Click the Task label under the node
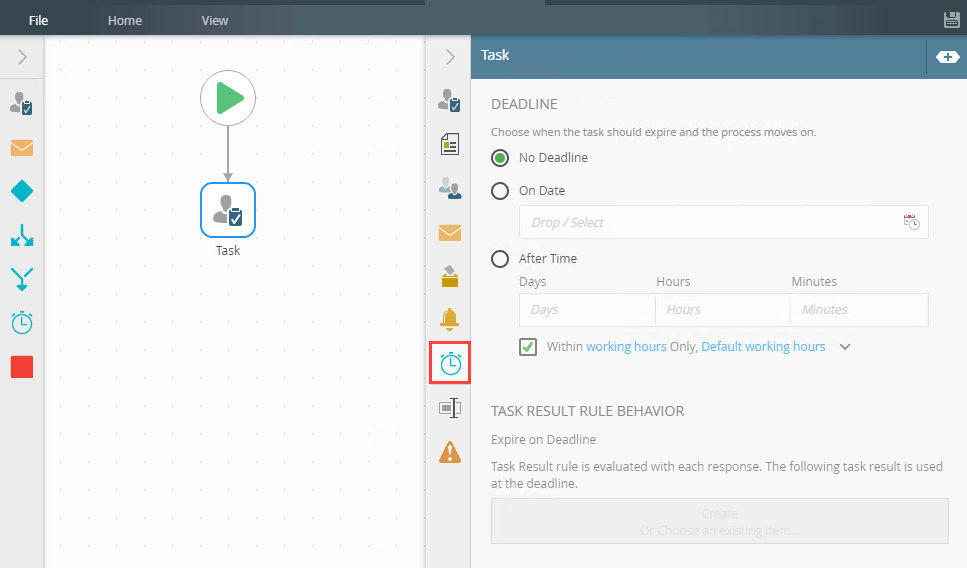This screenshot has height=568, width=967. pos(228,250)
